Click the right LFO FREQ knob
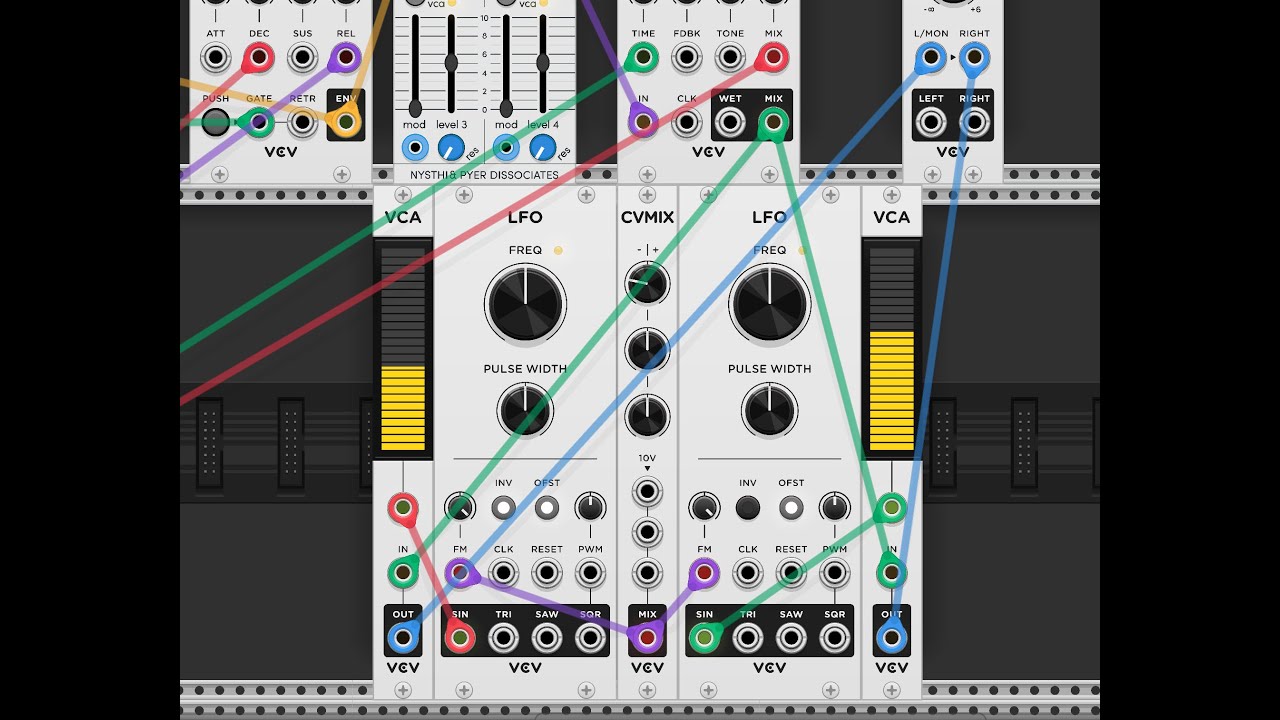This screenshot has width=1280, height=720. [769, 304]
